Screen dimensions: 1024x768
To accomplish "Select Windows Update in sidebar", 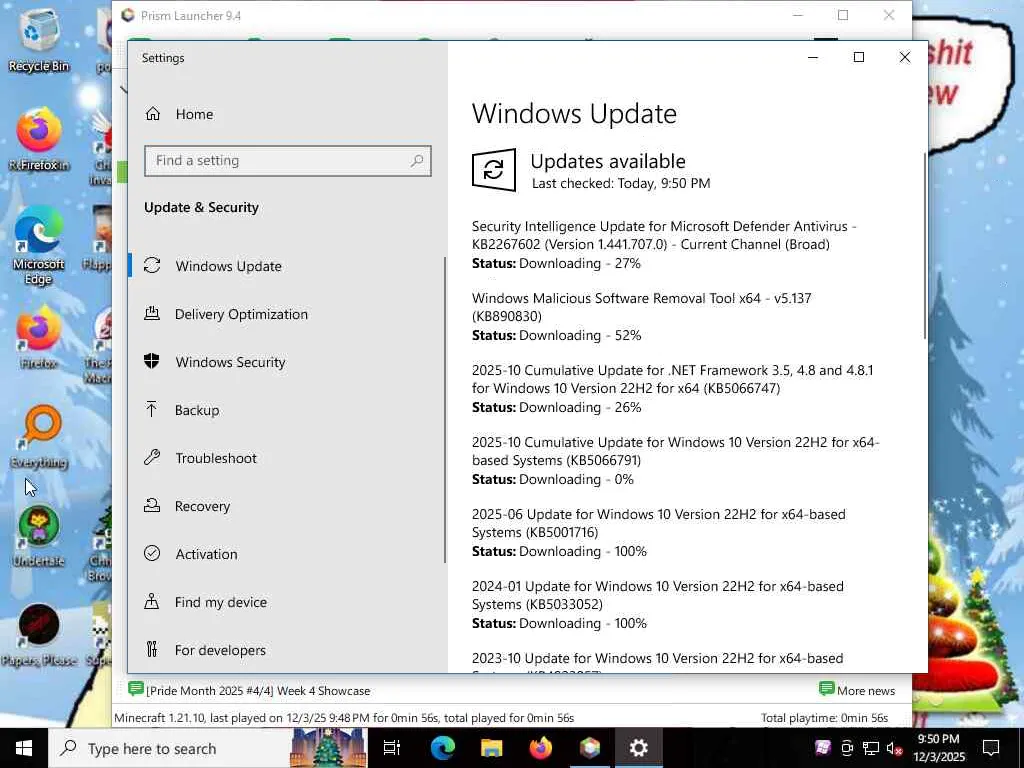I will (x=228, y=266).
